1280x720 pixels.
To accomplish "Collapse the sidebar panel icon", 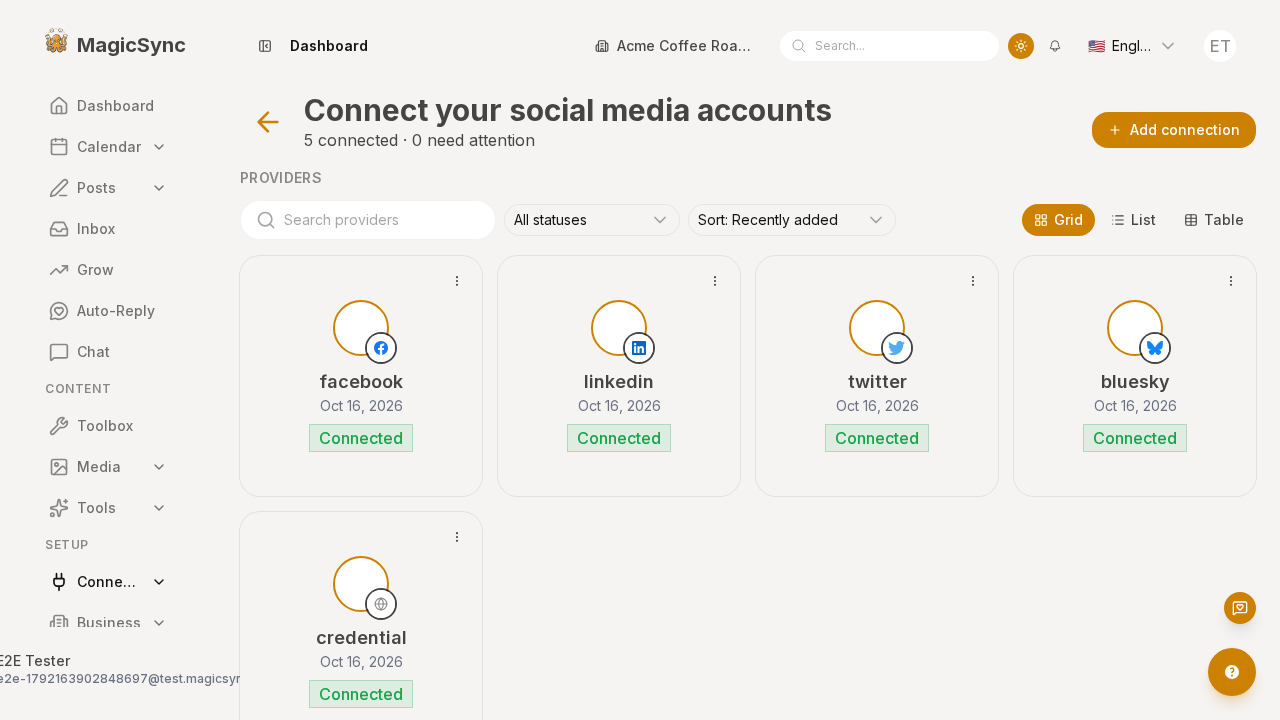I will 265,46.
